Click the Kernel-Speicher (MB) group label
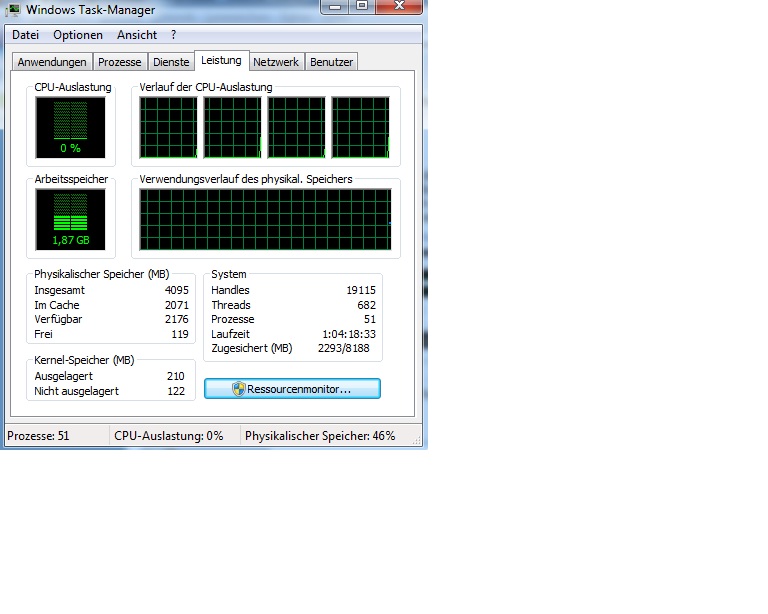This screenshot has height=614, width=768. (84, 360)
